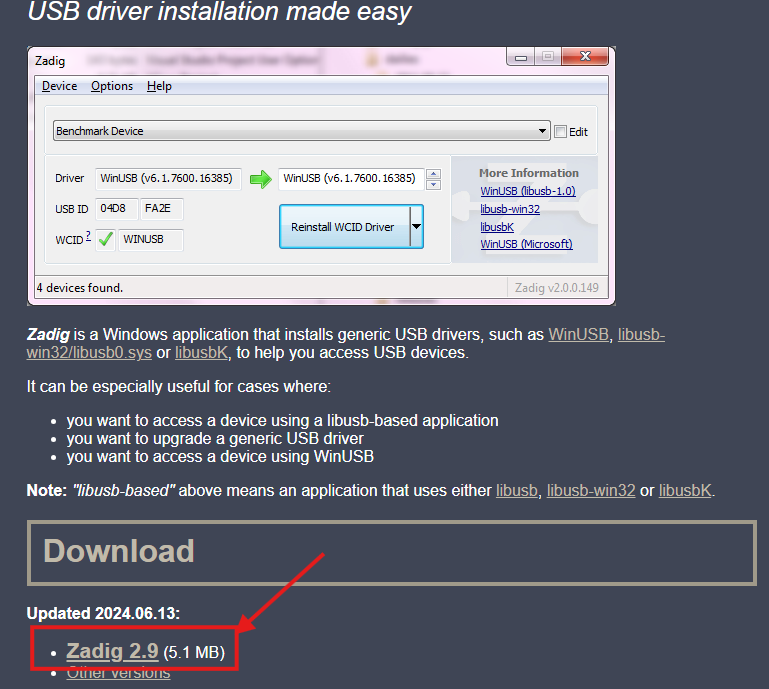Toggle the Edit checkbox
This screenshot has width=769, height=689.
[x=561, y=131]
